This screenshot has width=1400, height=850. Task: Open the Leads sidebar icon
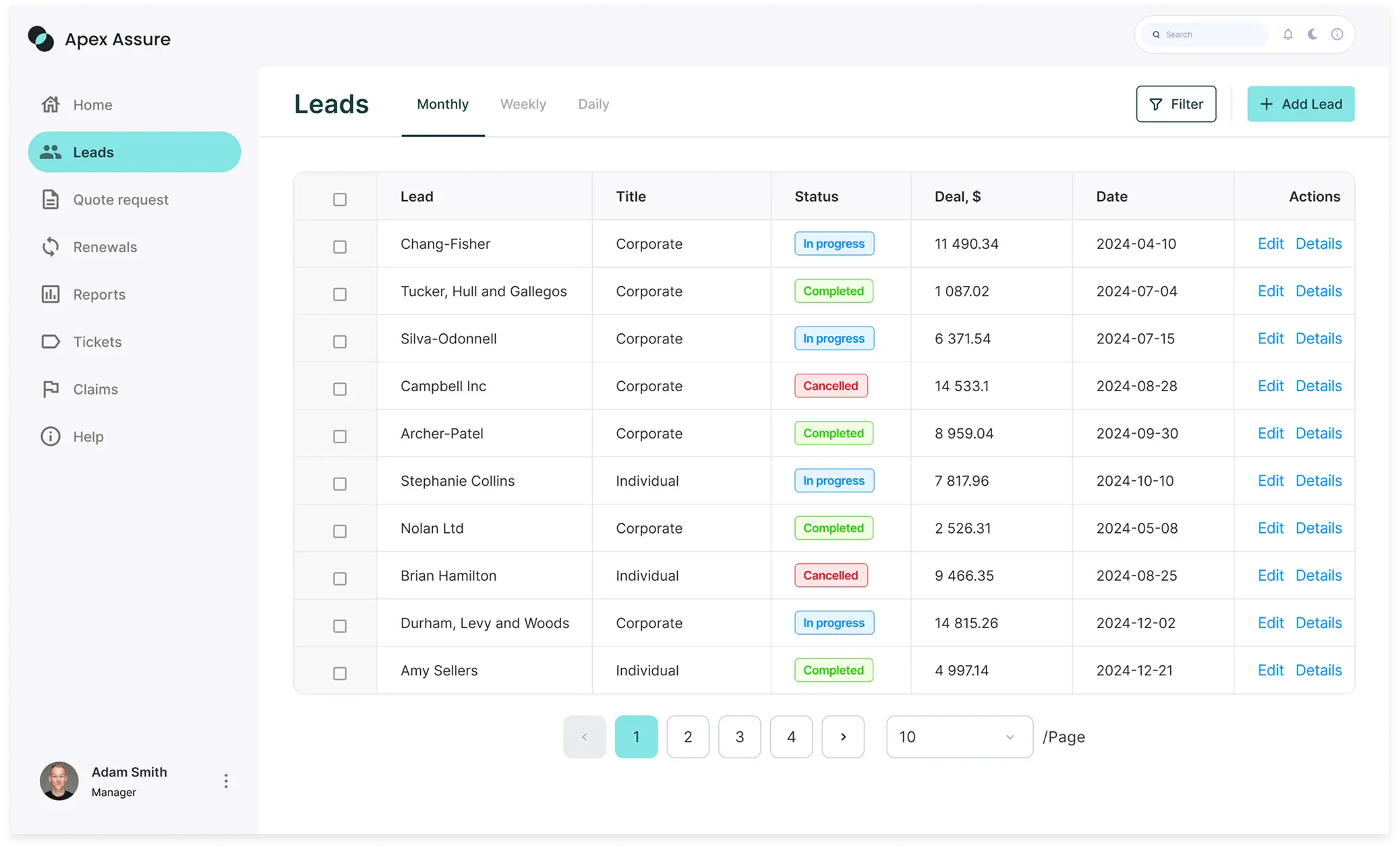click(x=51, y=152)
